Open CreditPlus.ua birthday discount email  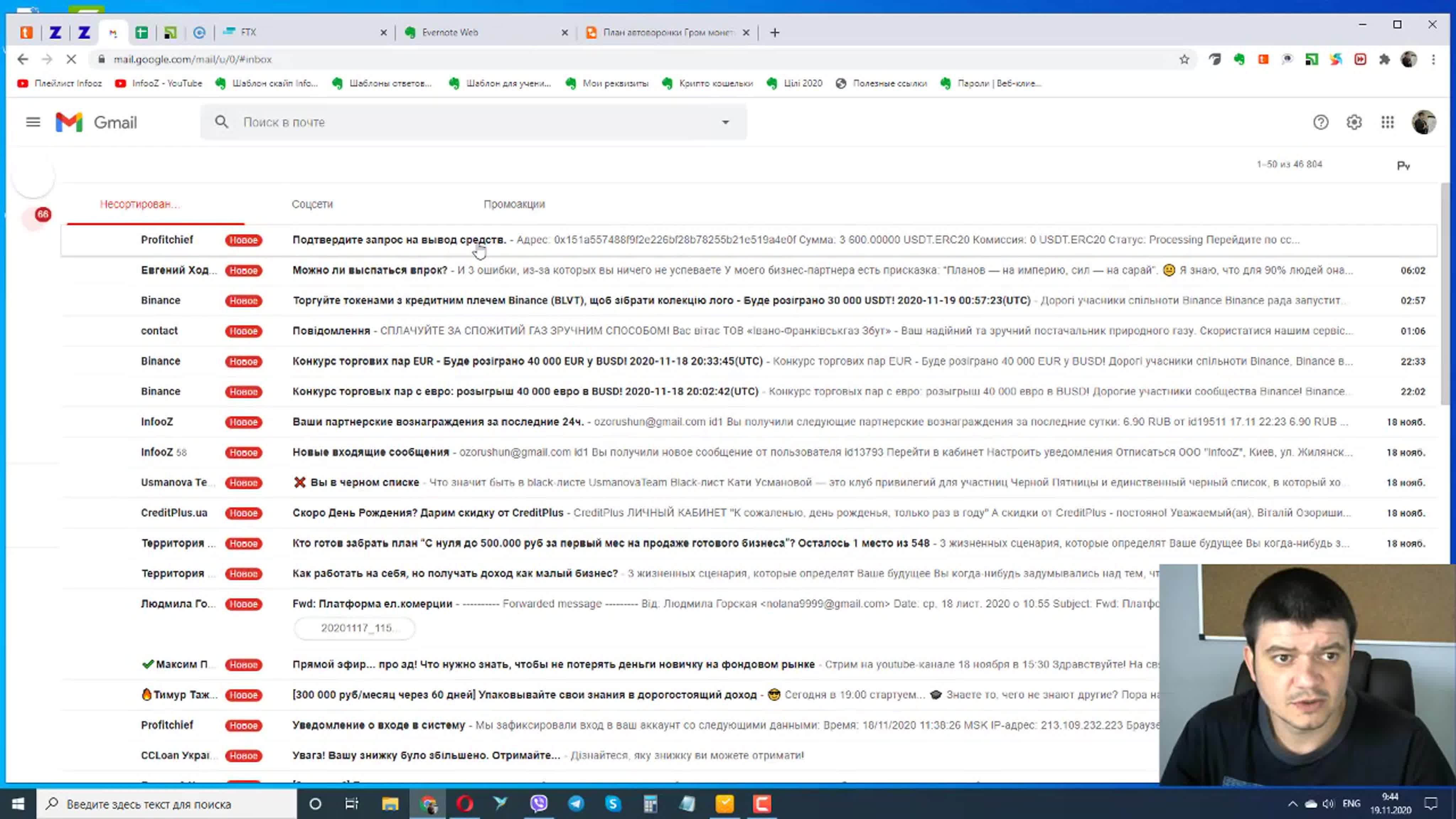749,513
